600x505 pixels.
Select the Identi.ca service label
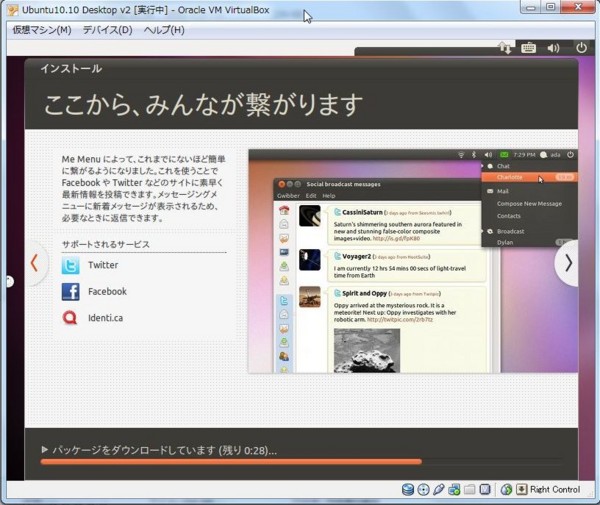105,318
